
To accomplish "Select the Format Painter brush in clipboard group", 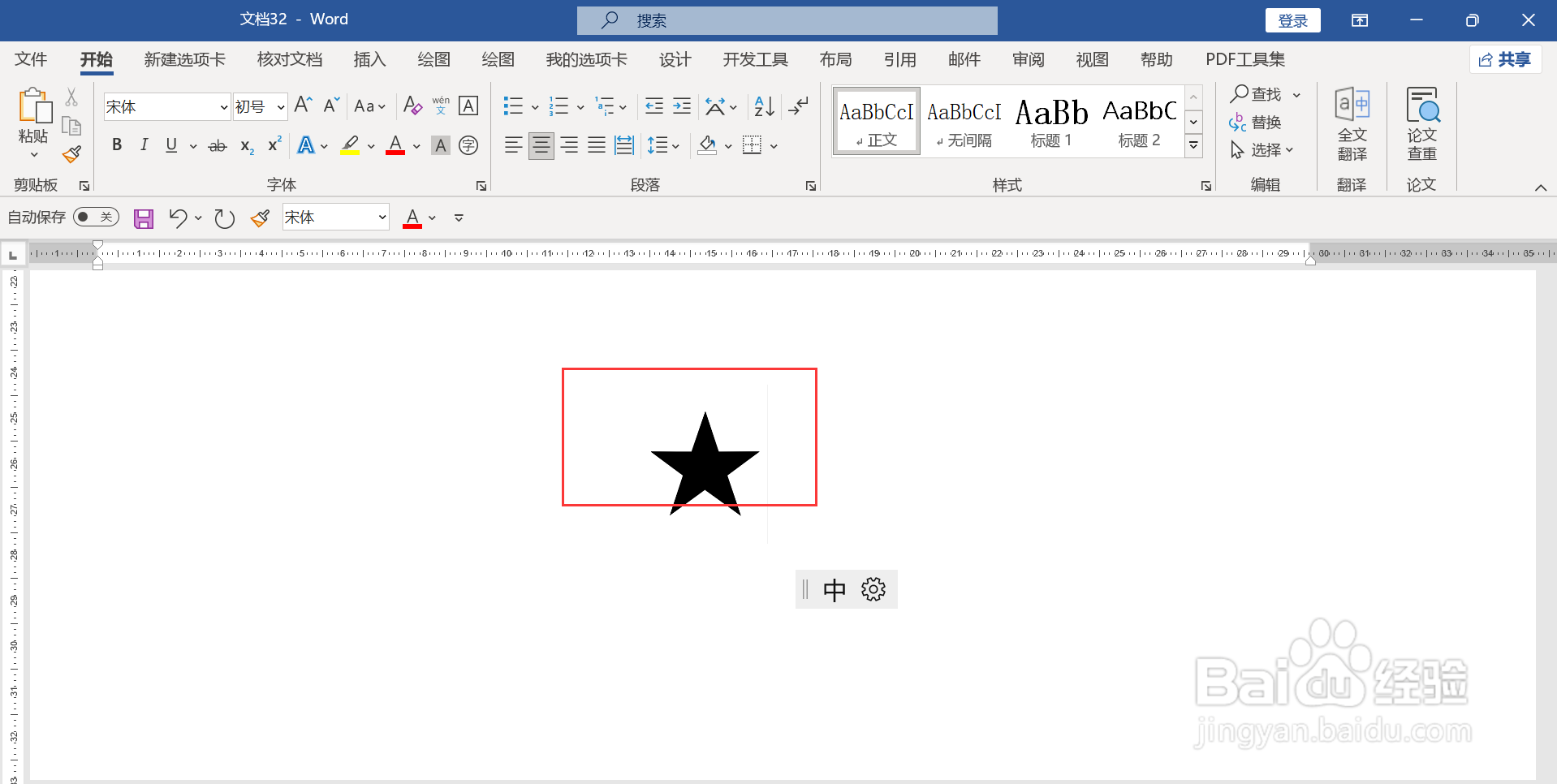I will click(x=71, y=153).
